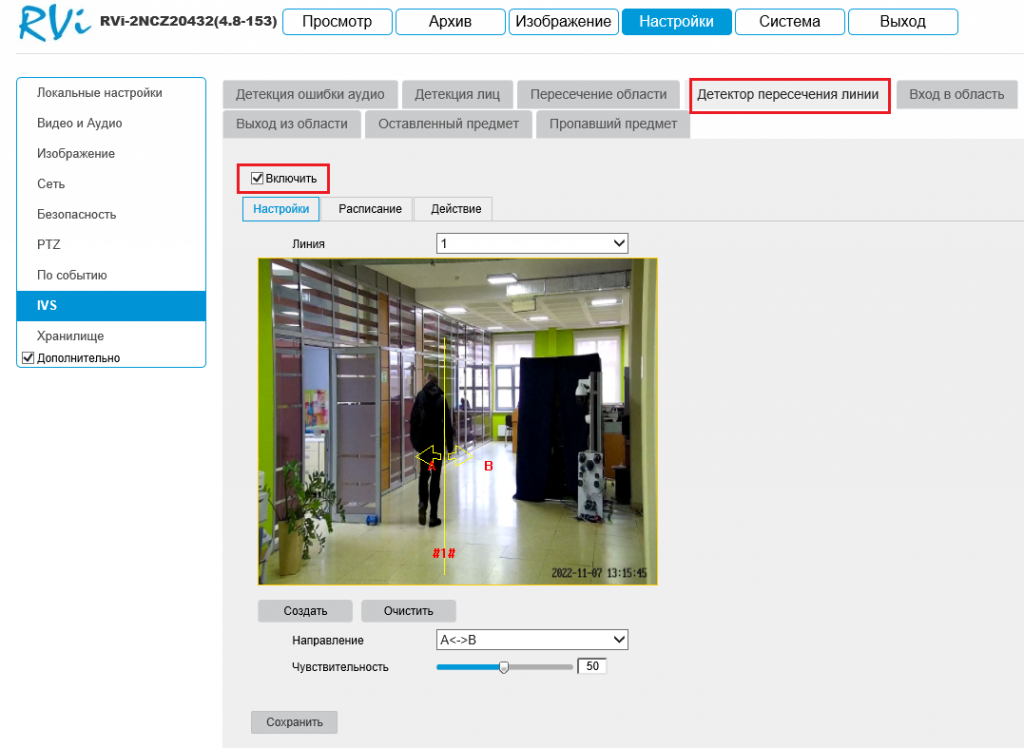This screenshot has height=748, width=1024.
Task: Open the Оставленный предмет tab
Action: tap(448, 124)
